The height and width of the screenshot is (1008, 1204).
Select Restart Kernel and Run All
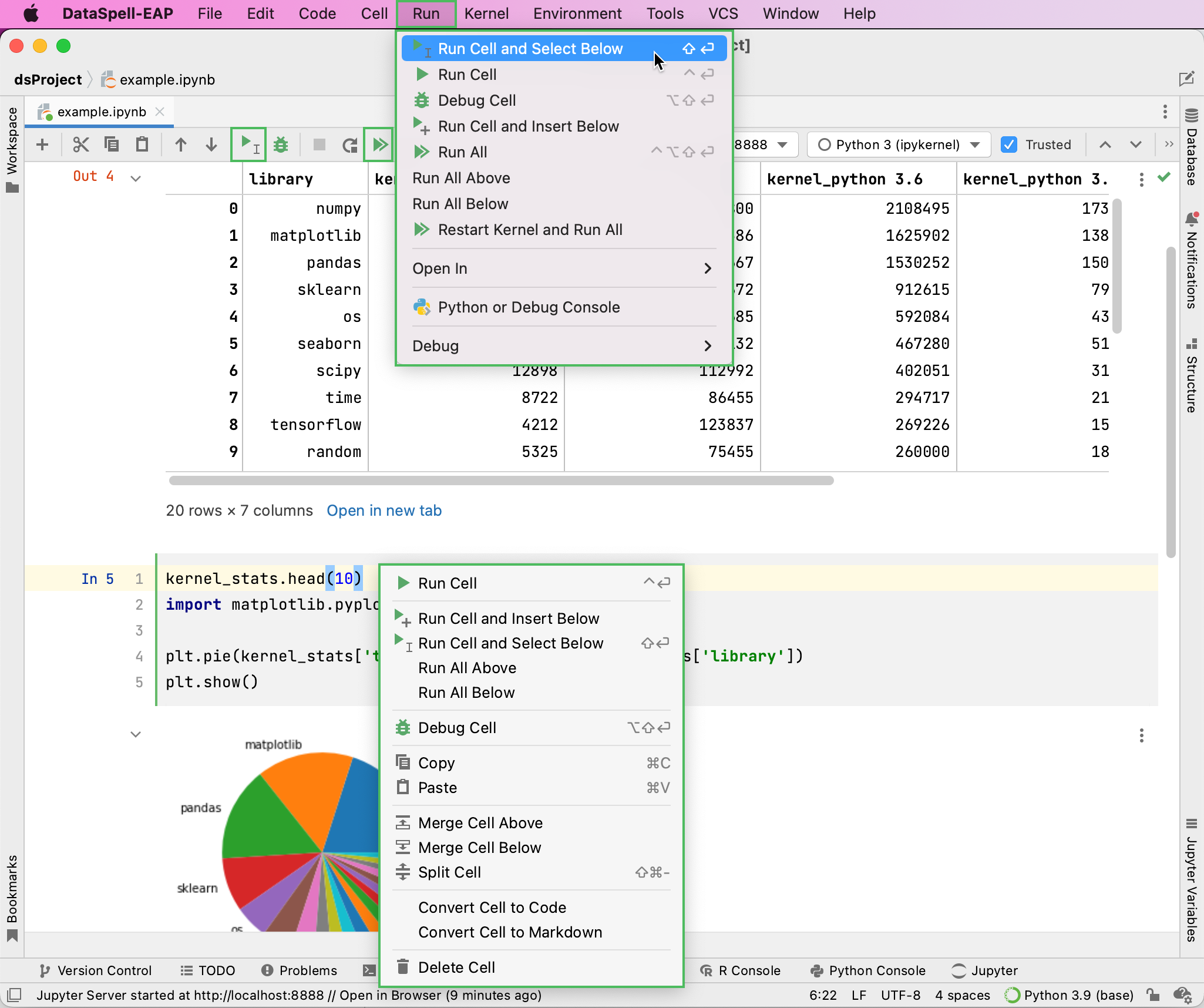coord(531,229)
